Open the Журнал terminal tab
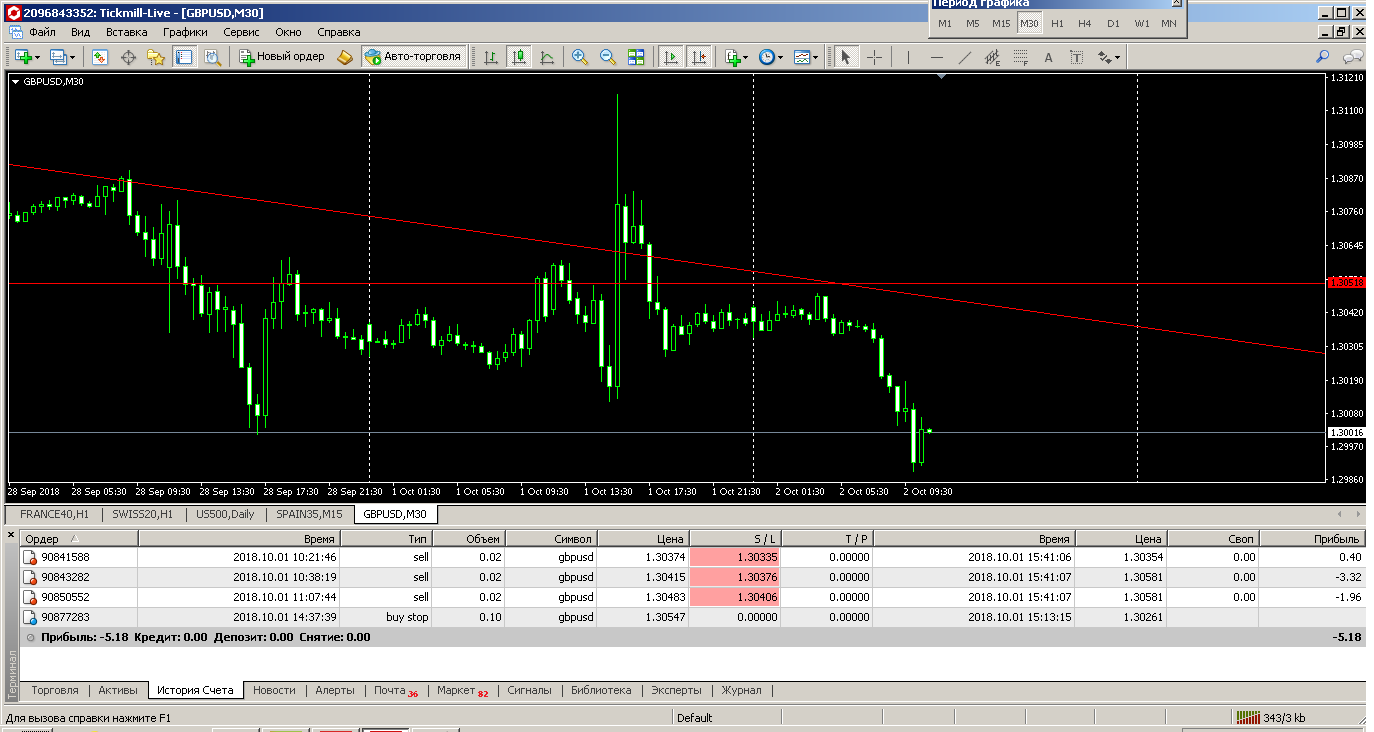 coord(741,690)
